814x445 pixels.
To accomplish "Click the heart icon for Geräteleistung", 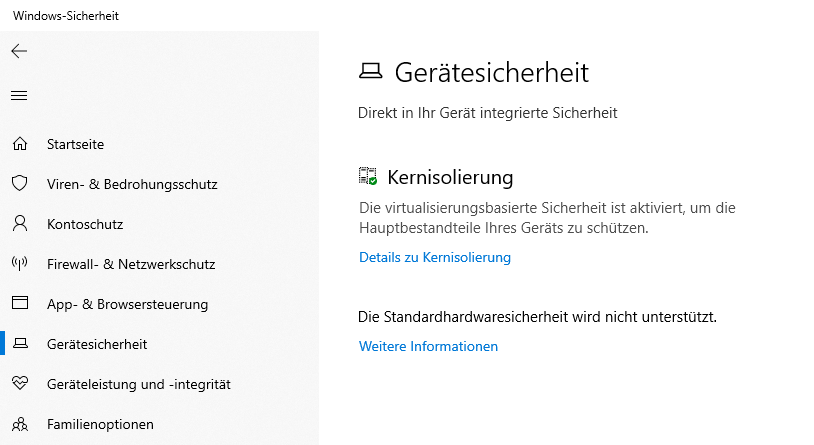I will [x=19, y=383].
